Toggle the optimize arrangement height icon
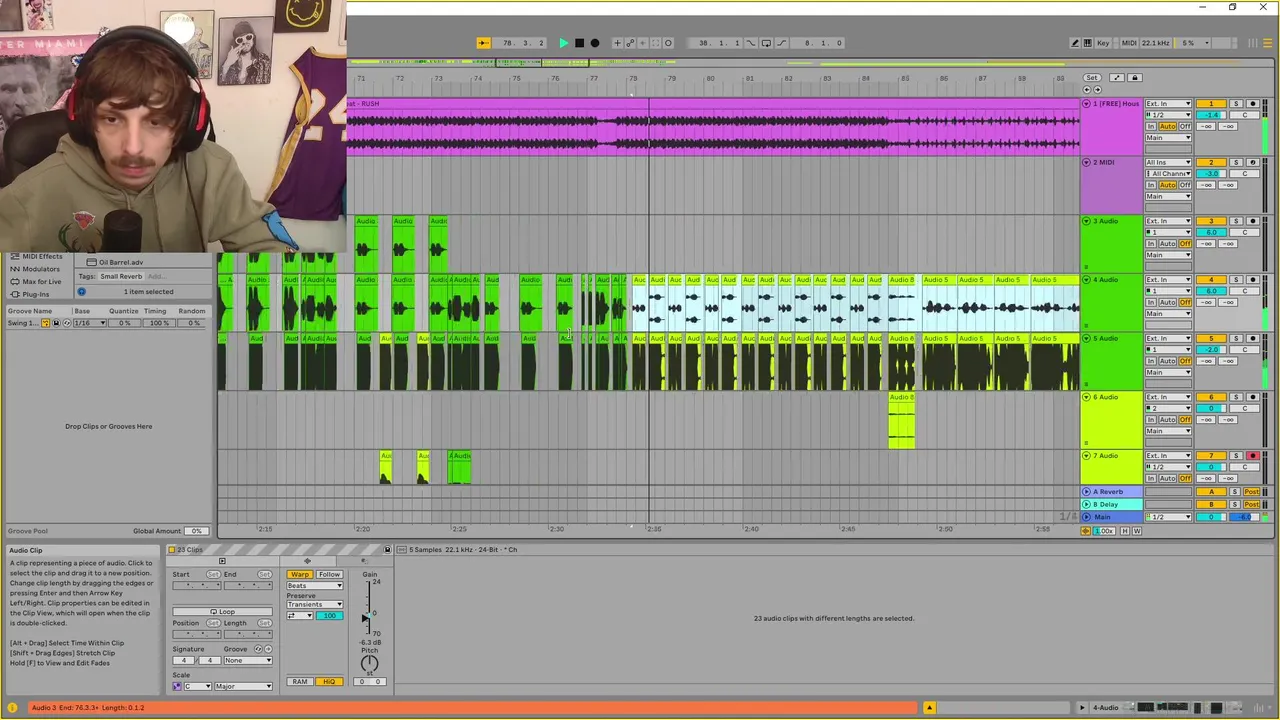Viewport: 1280px width, 720px height. (x=1125, y=531)
